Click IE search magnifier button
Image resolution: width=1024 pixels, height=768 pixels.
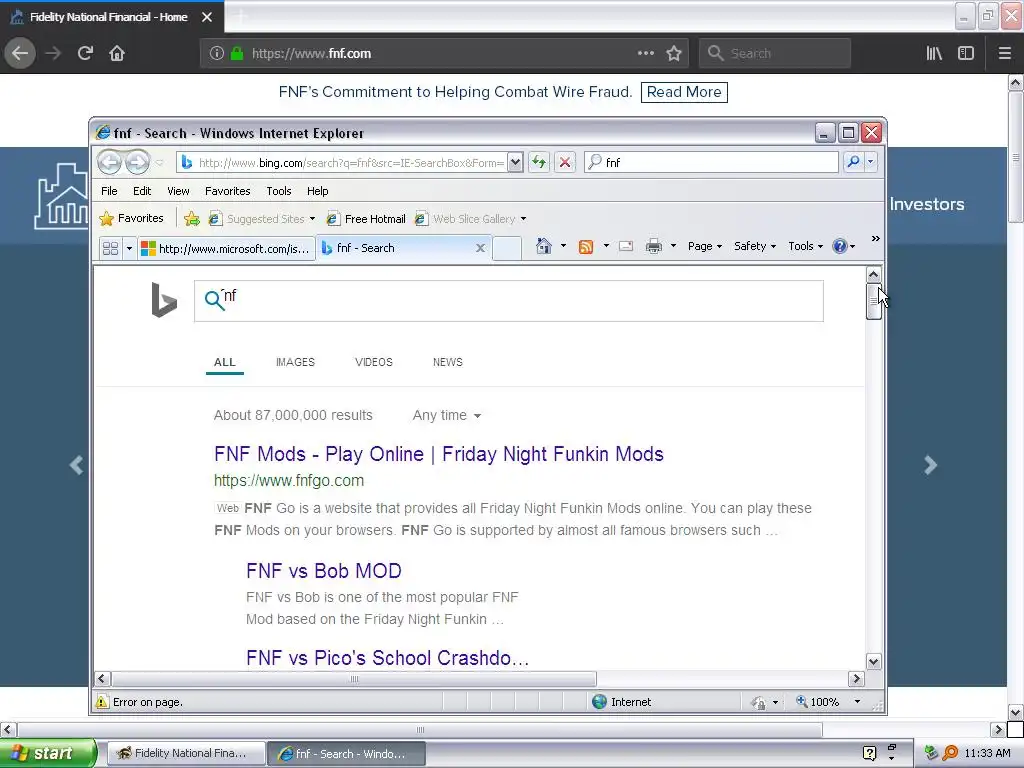(x=853, y=161)
